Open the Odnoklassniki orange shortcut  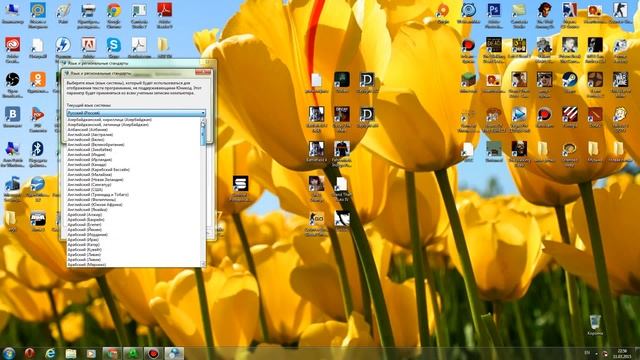[x=38, y=79]
